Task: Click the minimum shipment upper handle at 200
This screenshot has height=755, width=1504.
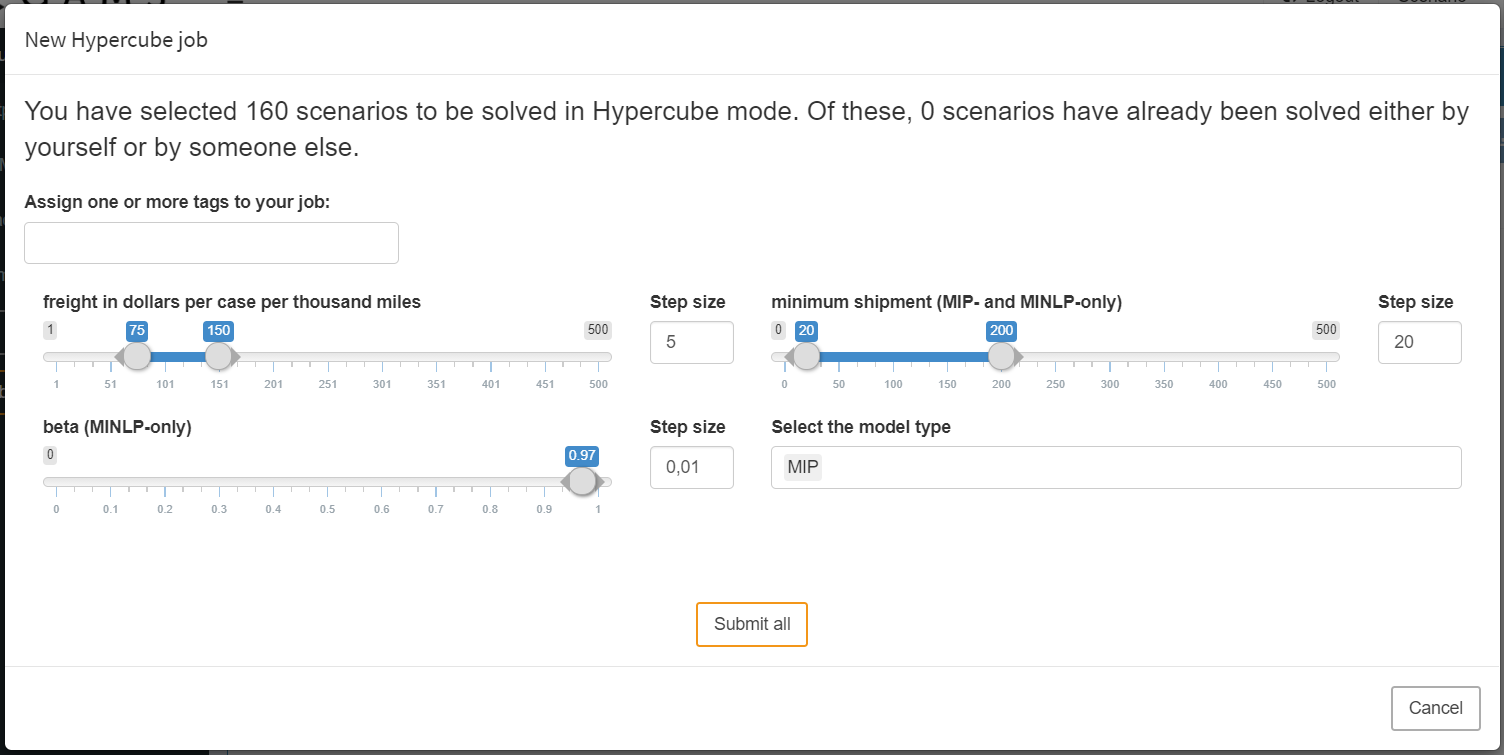Action: (1002, 355)
